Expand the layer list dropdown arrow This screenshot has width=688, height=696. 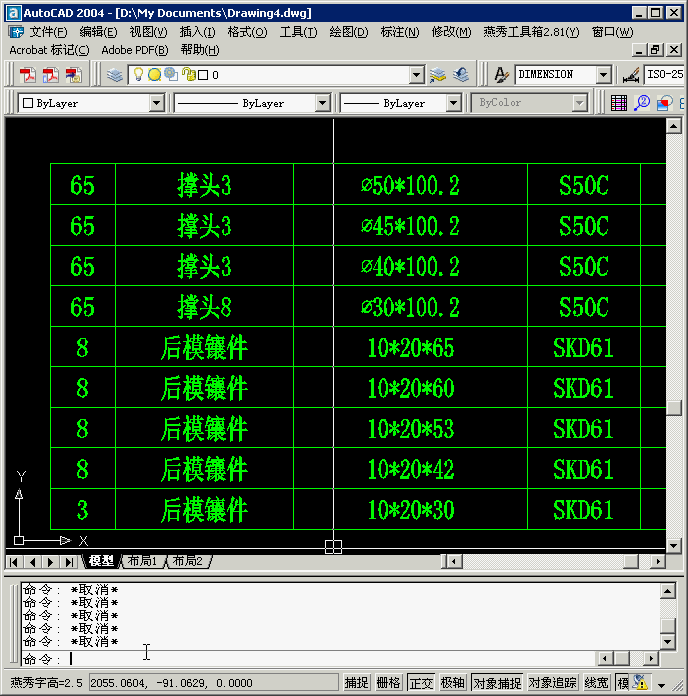pyautogui.click(x=416, y=75)
